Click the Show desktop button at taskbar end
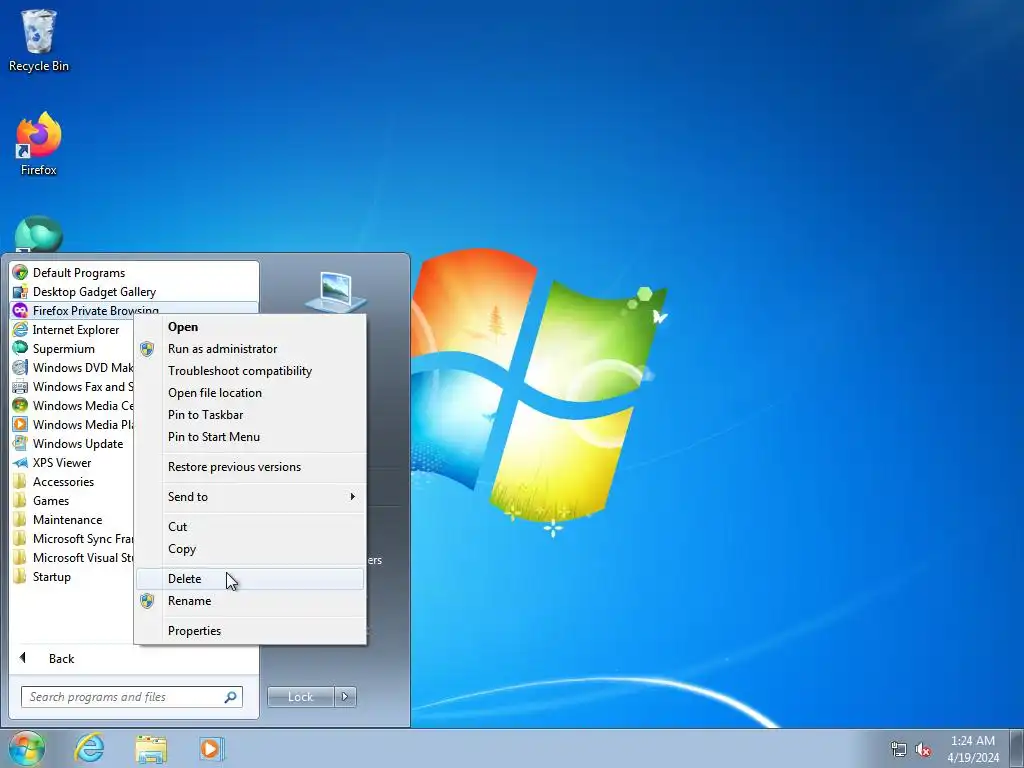 pos(1017,749)
